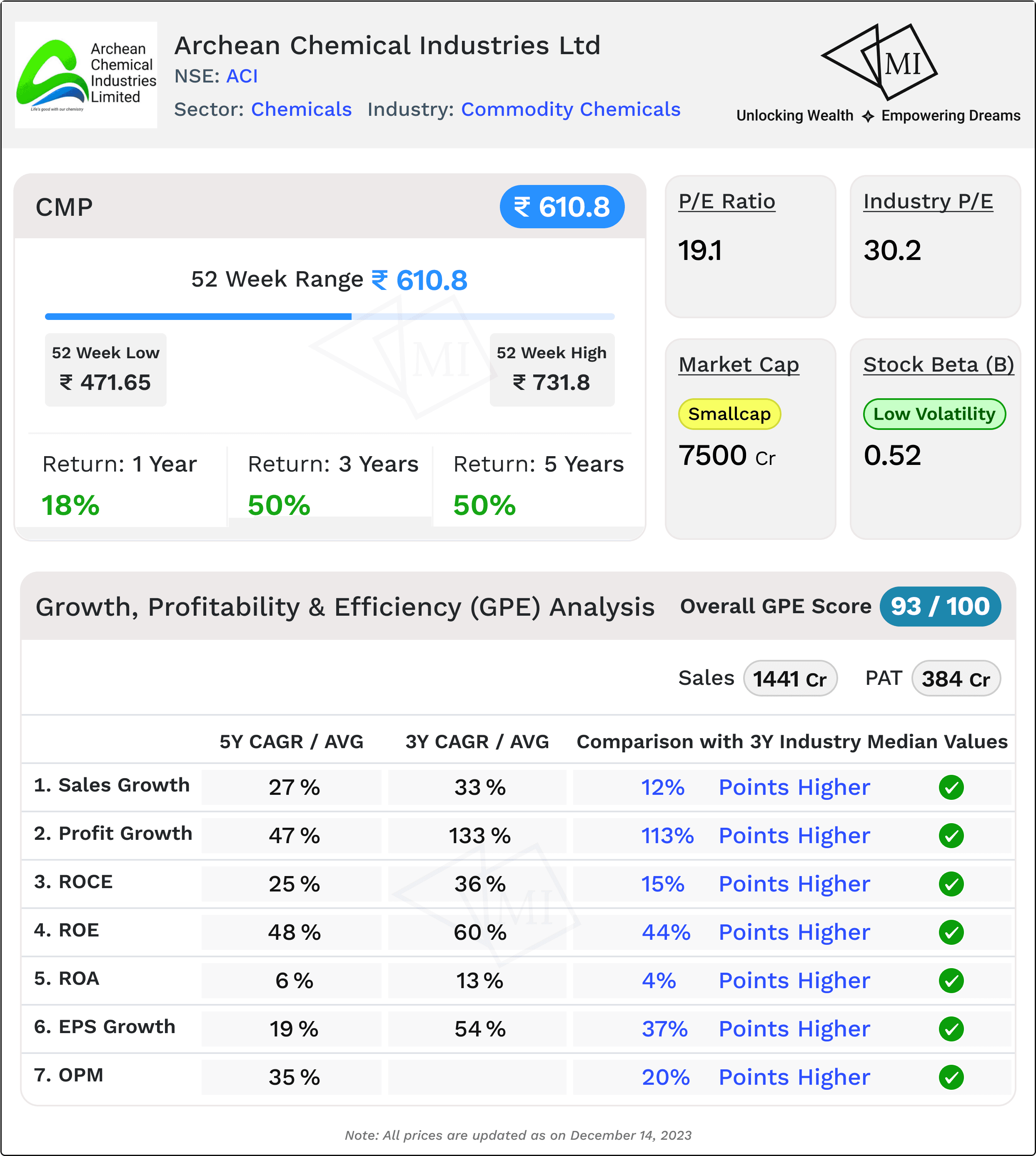Click the 5Y CAGR / AVG column header
The width and height of the screenshot is (1036, 1156).
pos(292,742)
